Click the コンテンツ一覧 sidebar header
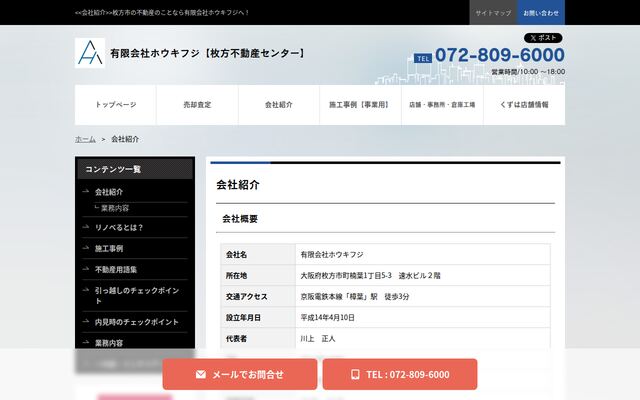 (135, 169)
